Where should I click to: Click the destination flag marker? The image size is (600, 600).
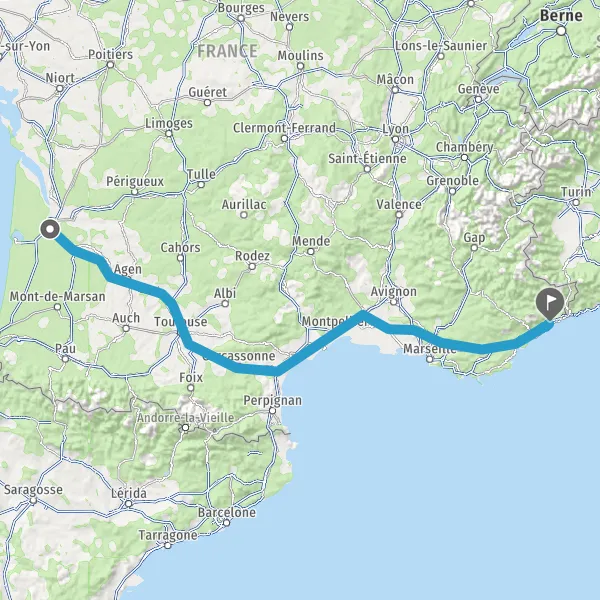click(x=550, y=304)
